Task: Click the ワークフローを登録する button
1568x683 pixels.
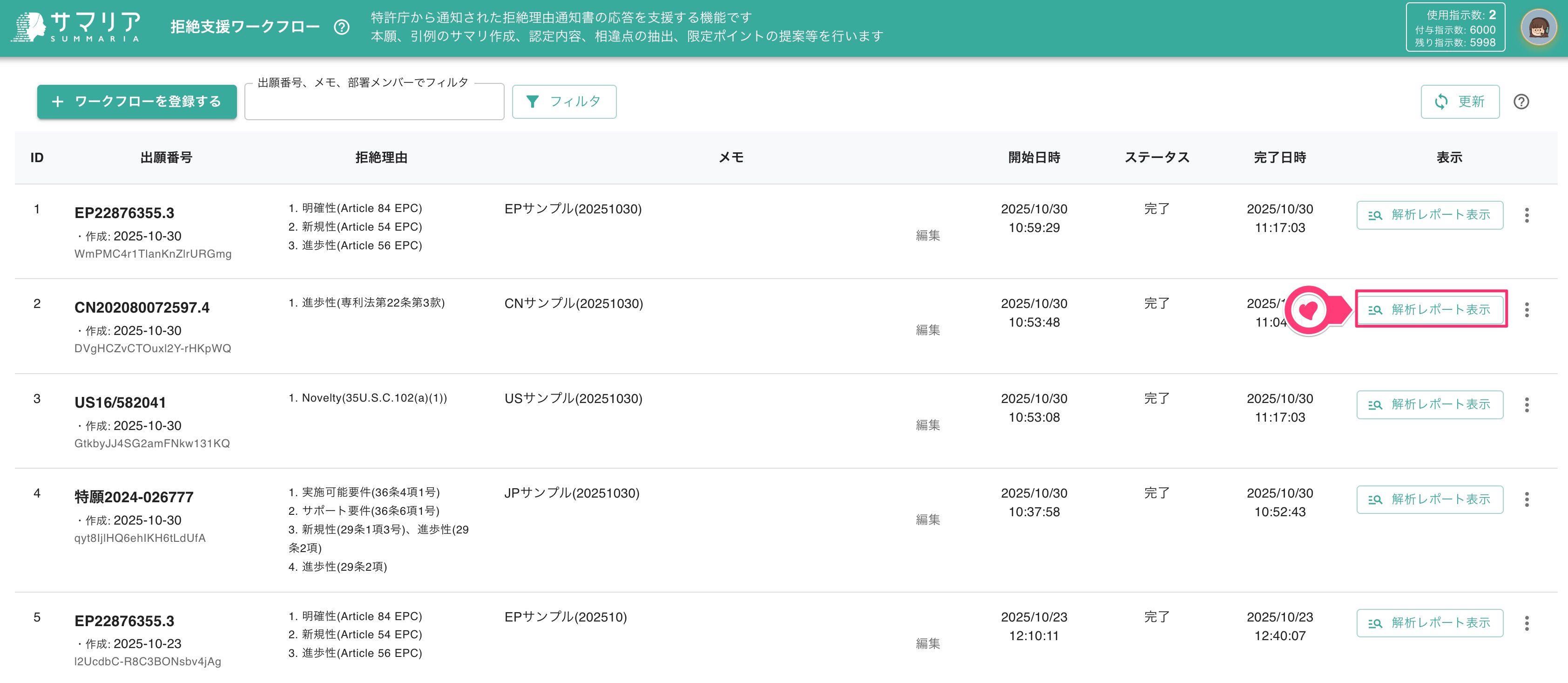Action: [x=137, y=102]
